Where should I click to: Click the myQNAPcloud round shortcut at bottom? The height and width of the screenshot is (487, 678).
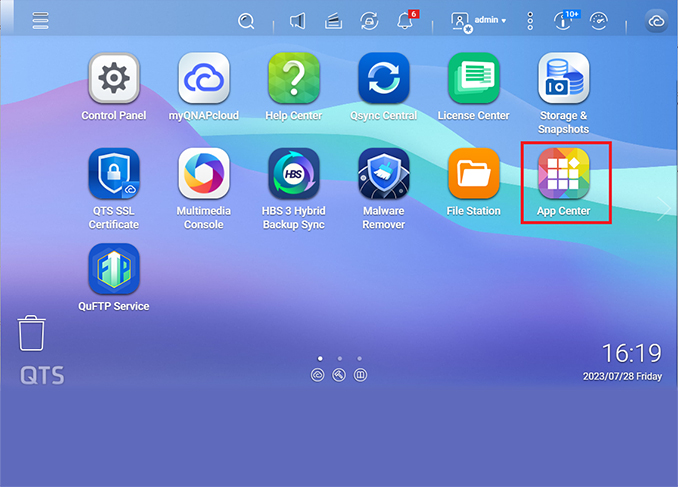317,375
